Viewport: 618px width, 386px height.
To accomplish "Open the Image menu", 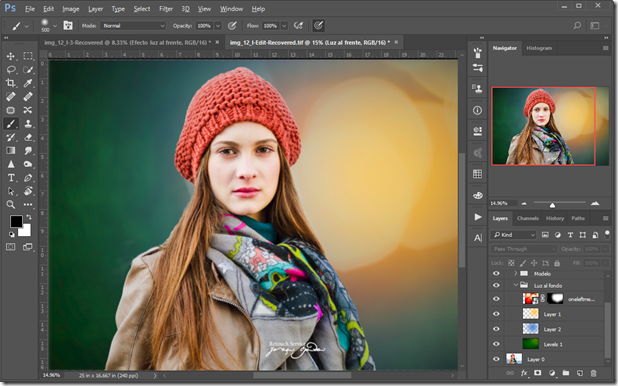I will click(x=71, y=9).
